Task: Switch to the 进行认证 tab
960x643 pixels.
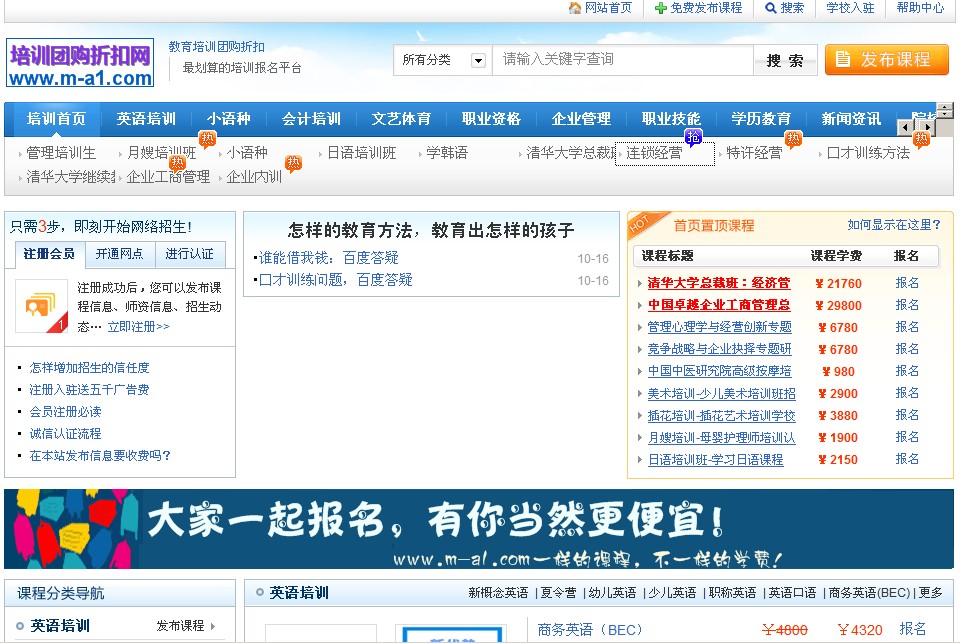Action: point(189,254)
